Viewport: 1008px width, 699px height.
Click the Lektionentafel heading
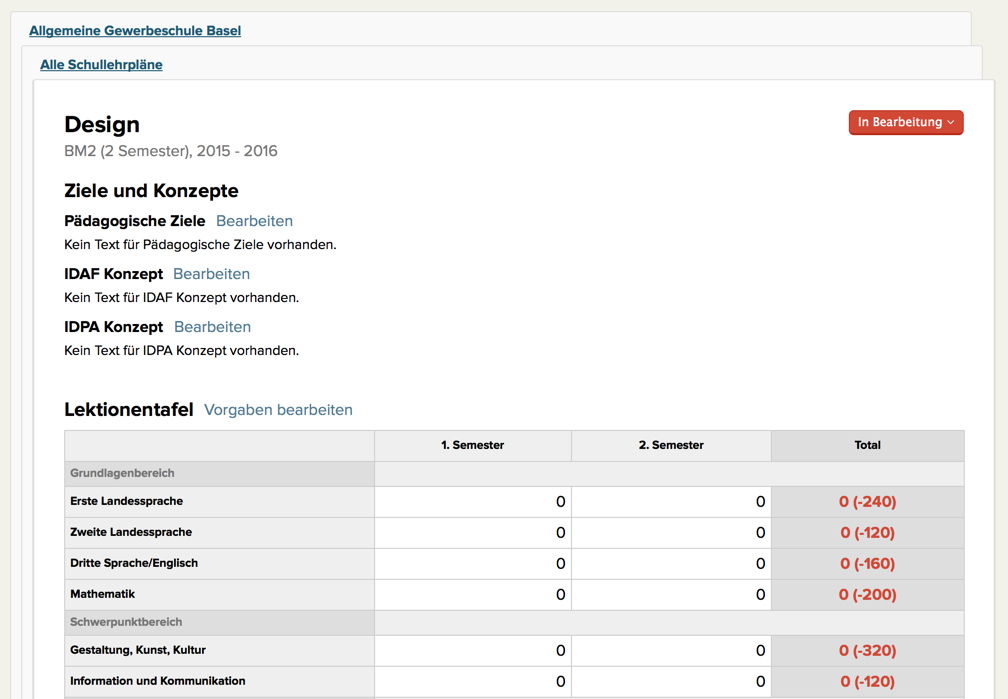tap(129, 410)
